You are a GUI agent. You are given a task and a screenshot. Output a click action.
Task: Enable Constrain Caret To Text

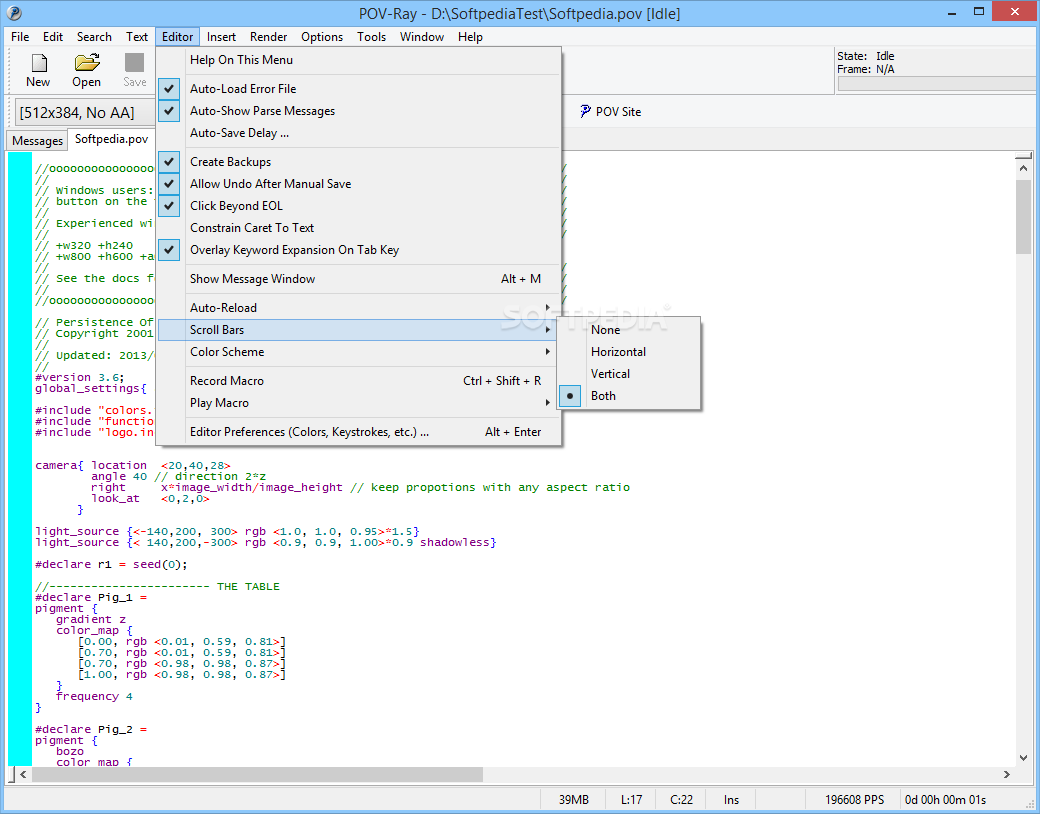[359, 228]
